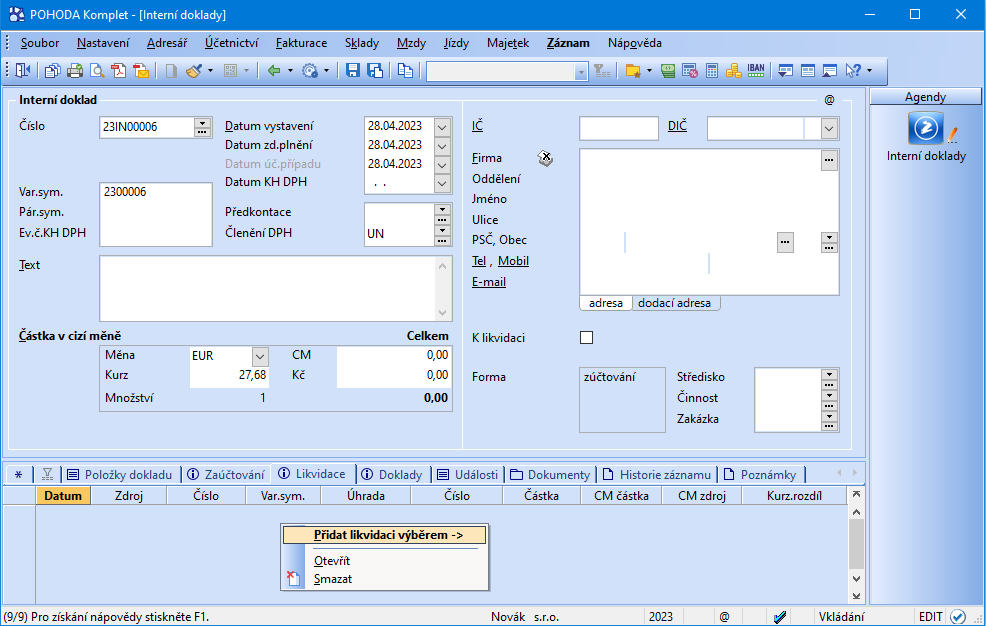
Task: Click the Agendy panel header button
Action: (x=925, y=97)
